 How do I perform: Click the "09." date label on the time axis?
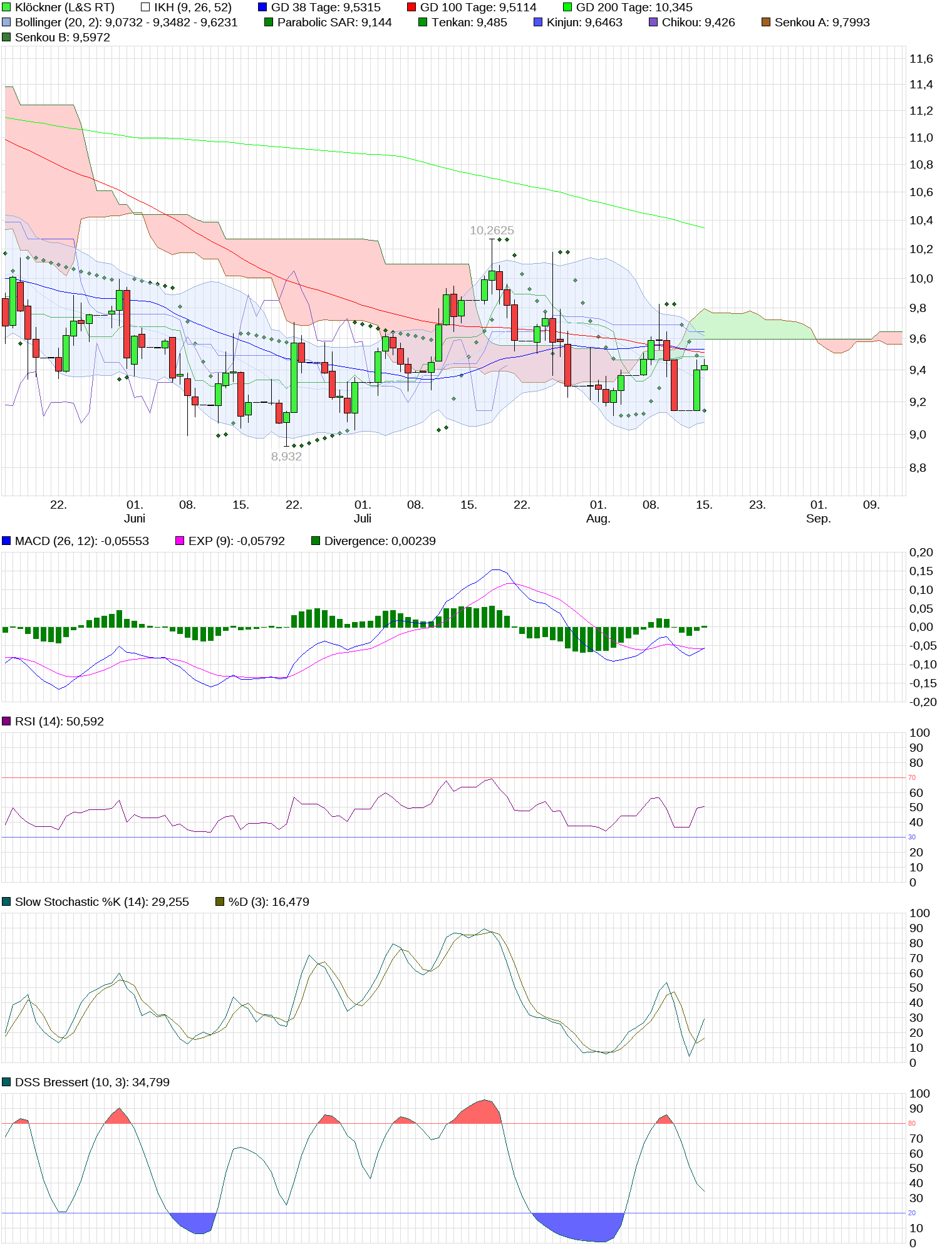click(871, 505)
